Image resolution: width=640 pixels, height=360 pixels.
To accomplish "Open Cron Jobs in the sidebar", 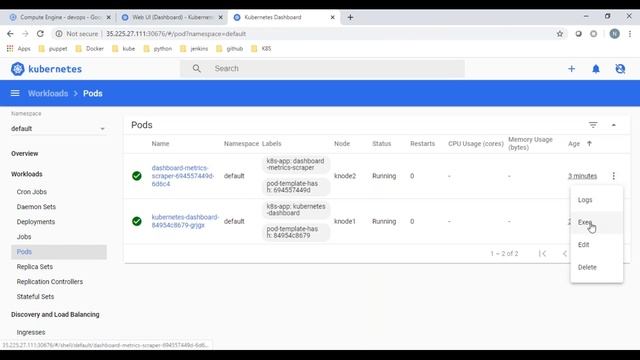I will pyautogui.click(x=31, y=192).
